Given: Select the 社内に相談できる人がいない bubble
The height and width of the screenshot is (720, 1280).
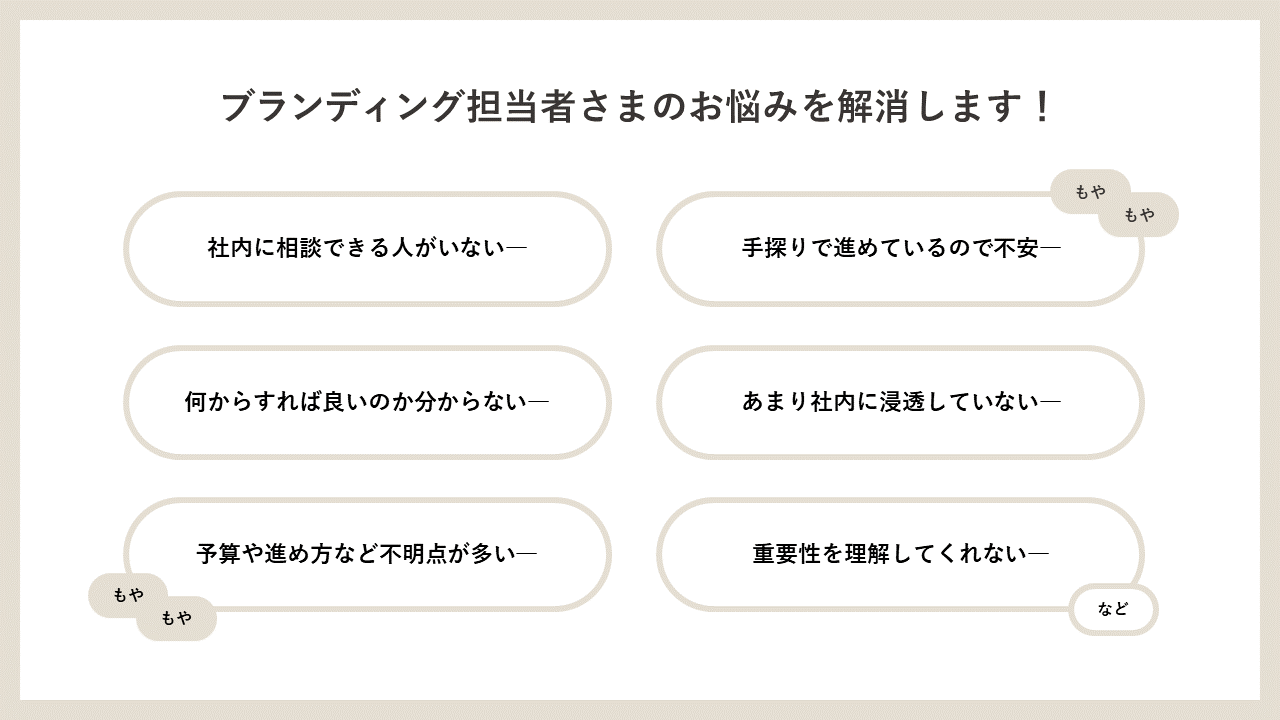Looking at the screenshot, I should click(367, 249).
